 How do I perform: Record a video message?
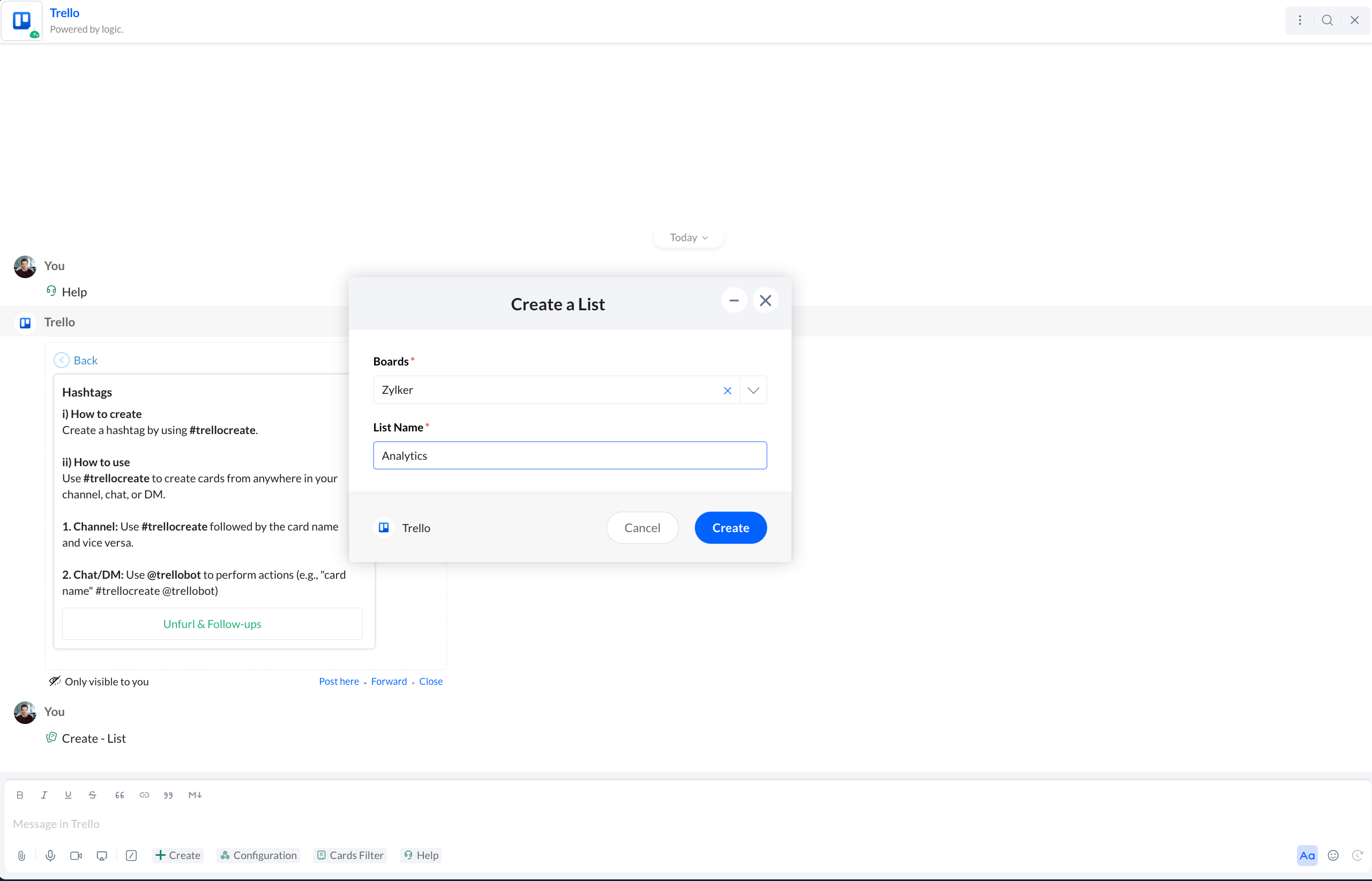point(76,856)
